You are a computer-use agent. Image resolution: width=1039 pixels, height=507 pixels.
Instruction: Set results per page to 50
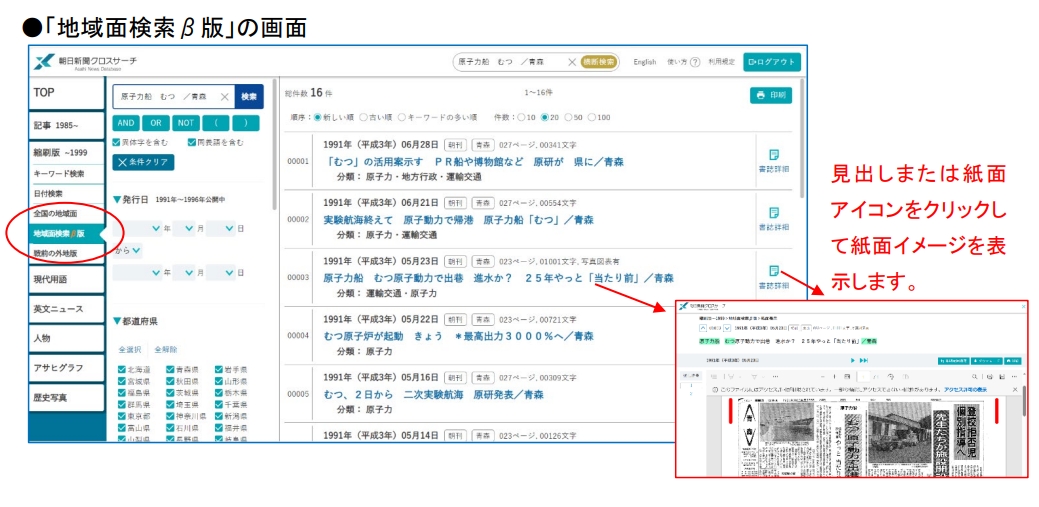tap(569, 117)
